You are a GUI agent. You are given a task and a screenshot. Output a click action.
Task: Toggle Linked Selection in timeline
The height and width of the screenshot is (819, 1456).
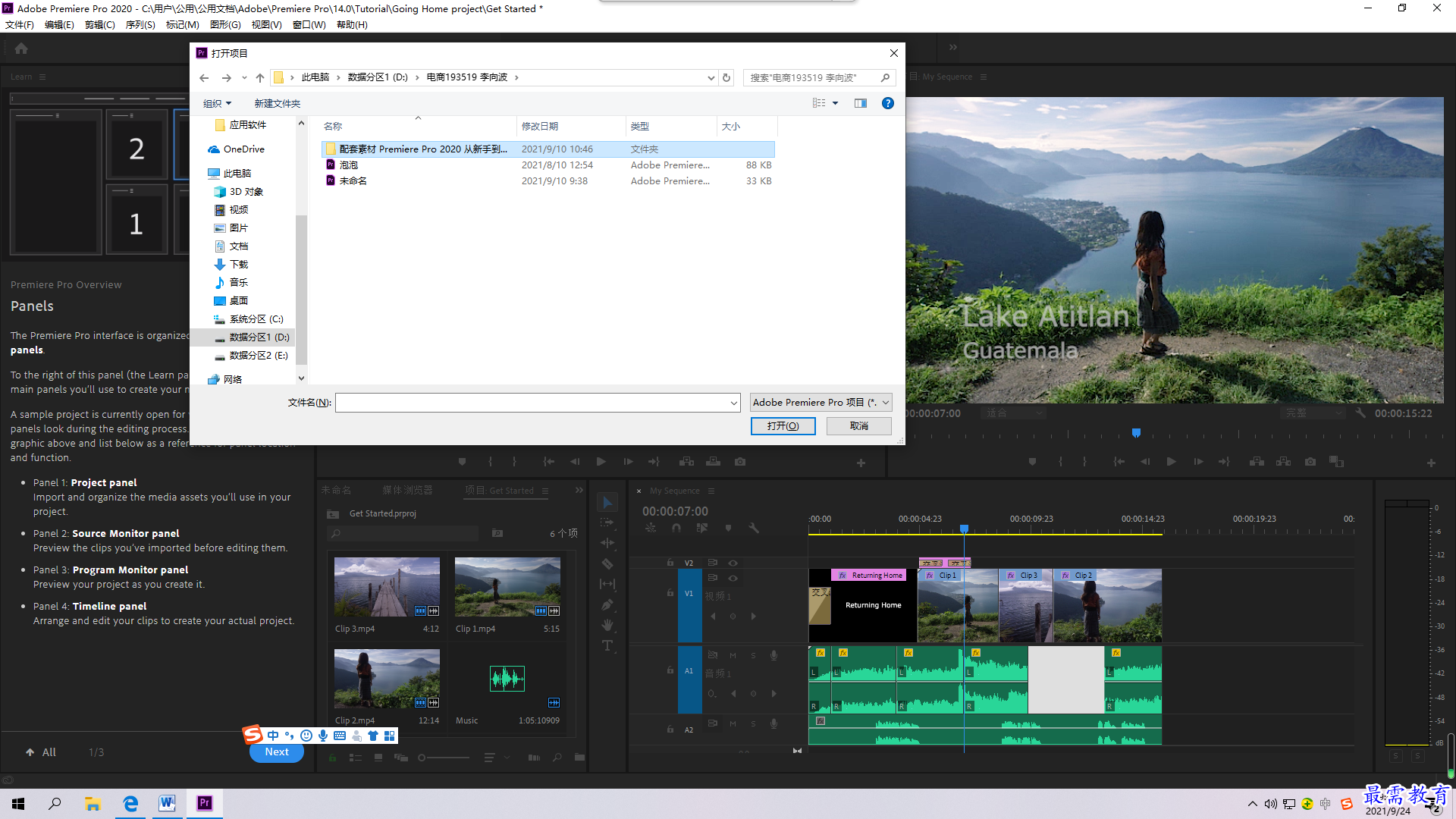coord(702,528)
